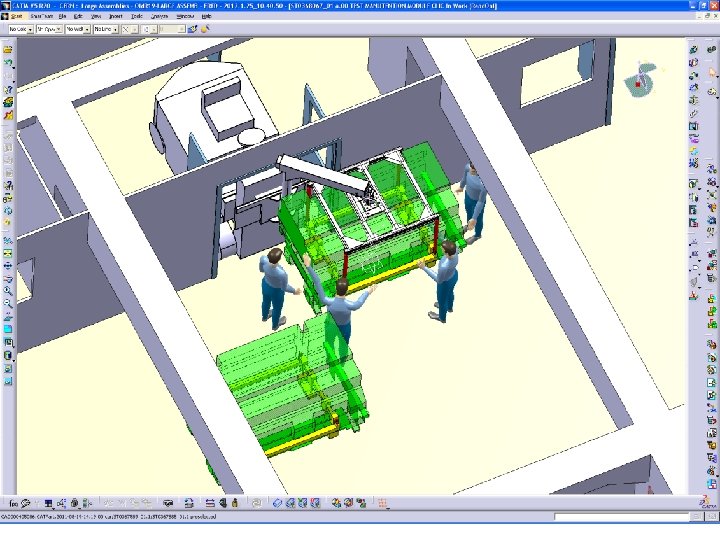Click the What's This help pointer icon
Viewport: 720px width, 540px height.
tap(8, 89)
